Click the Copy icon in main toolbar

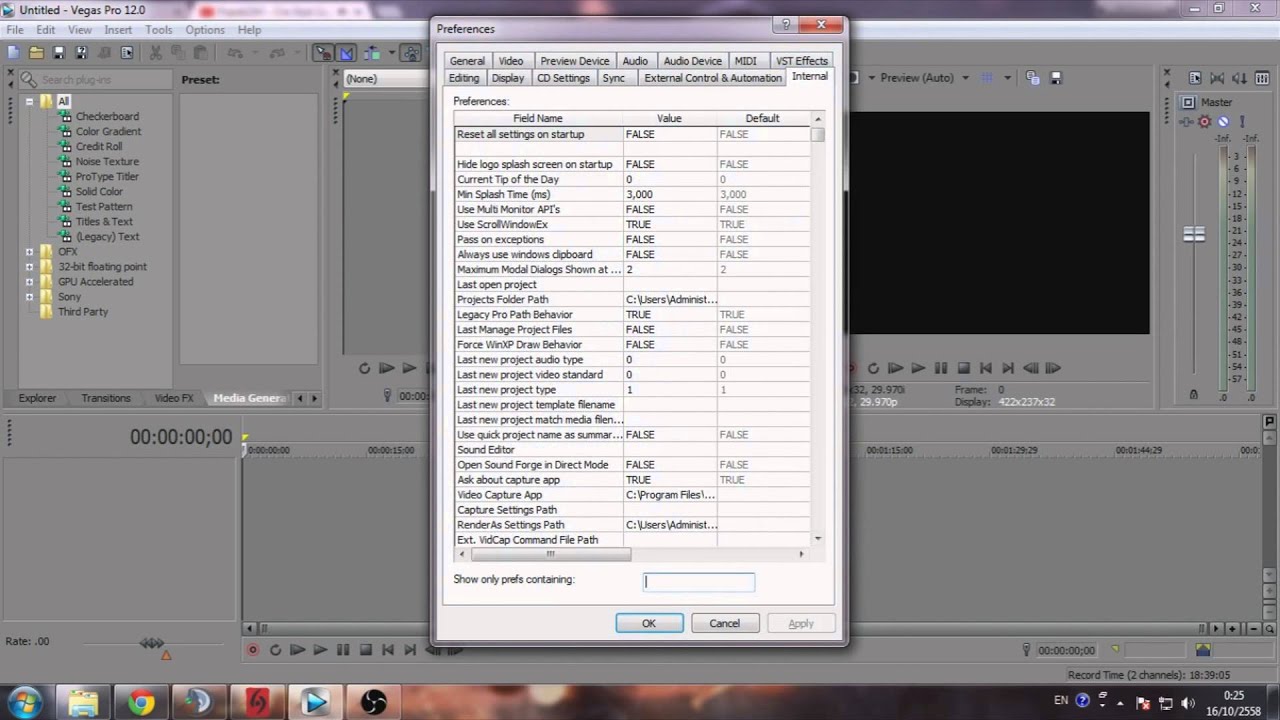178,53
